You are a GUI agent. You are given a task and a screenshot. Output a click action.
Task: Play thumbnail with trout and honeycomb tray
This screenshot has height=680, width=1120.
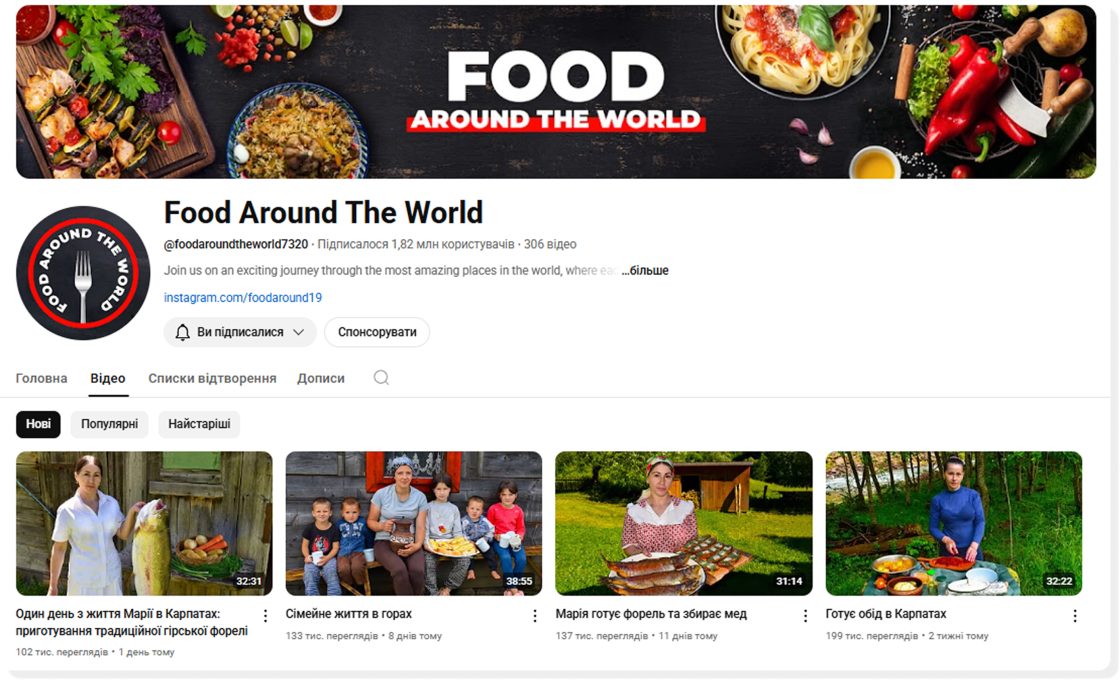pyautogui.click(x=684, y=523)
